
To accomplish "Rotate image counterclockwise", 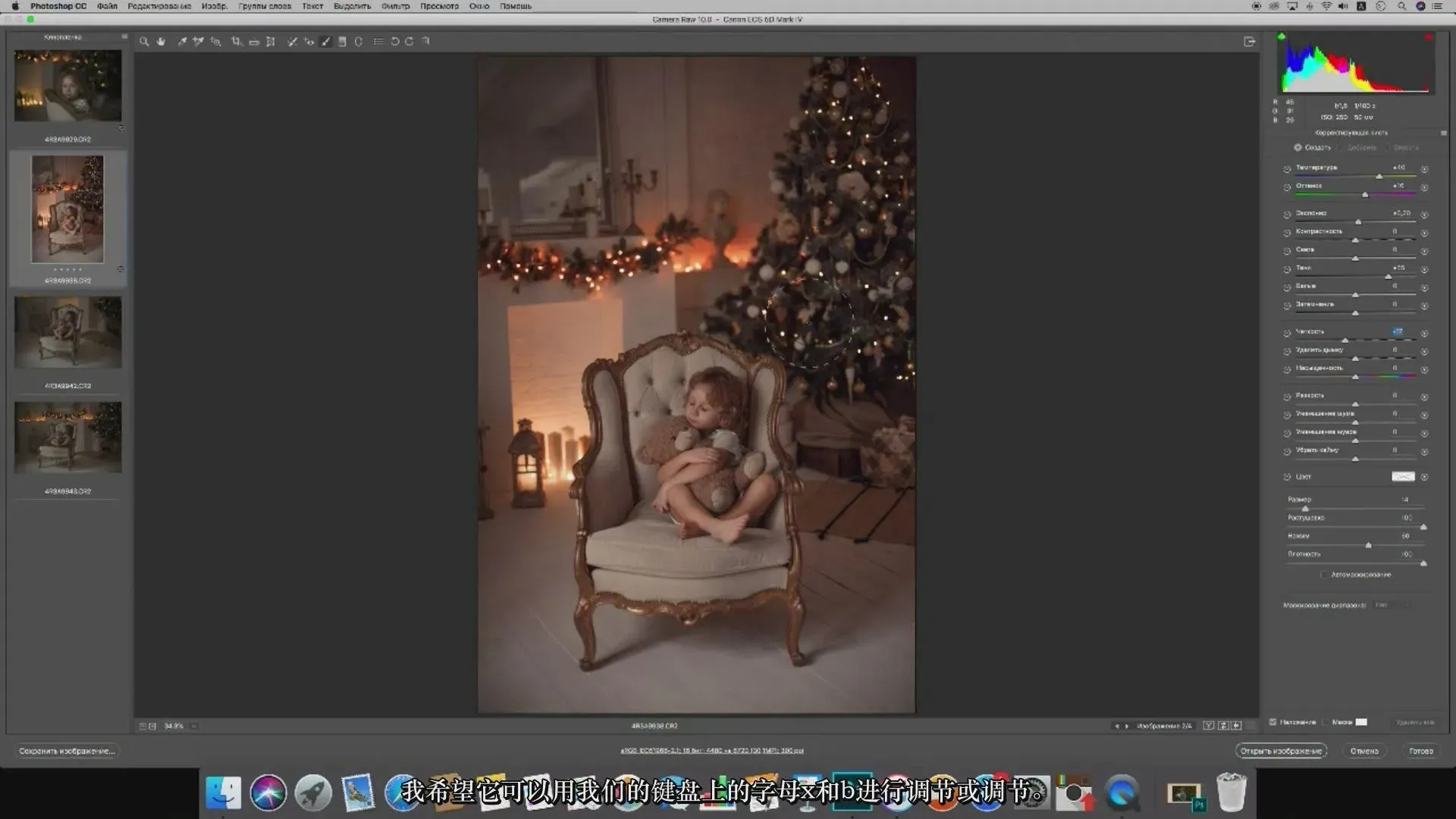I will [x=394, y=42].
